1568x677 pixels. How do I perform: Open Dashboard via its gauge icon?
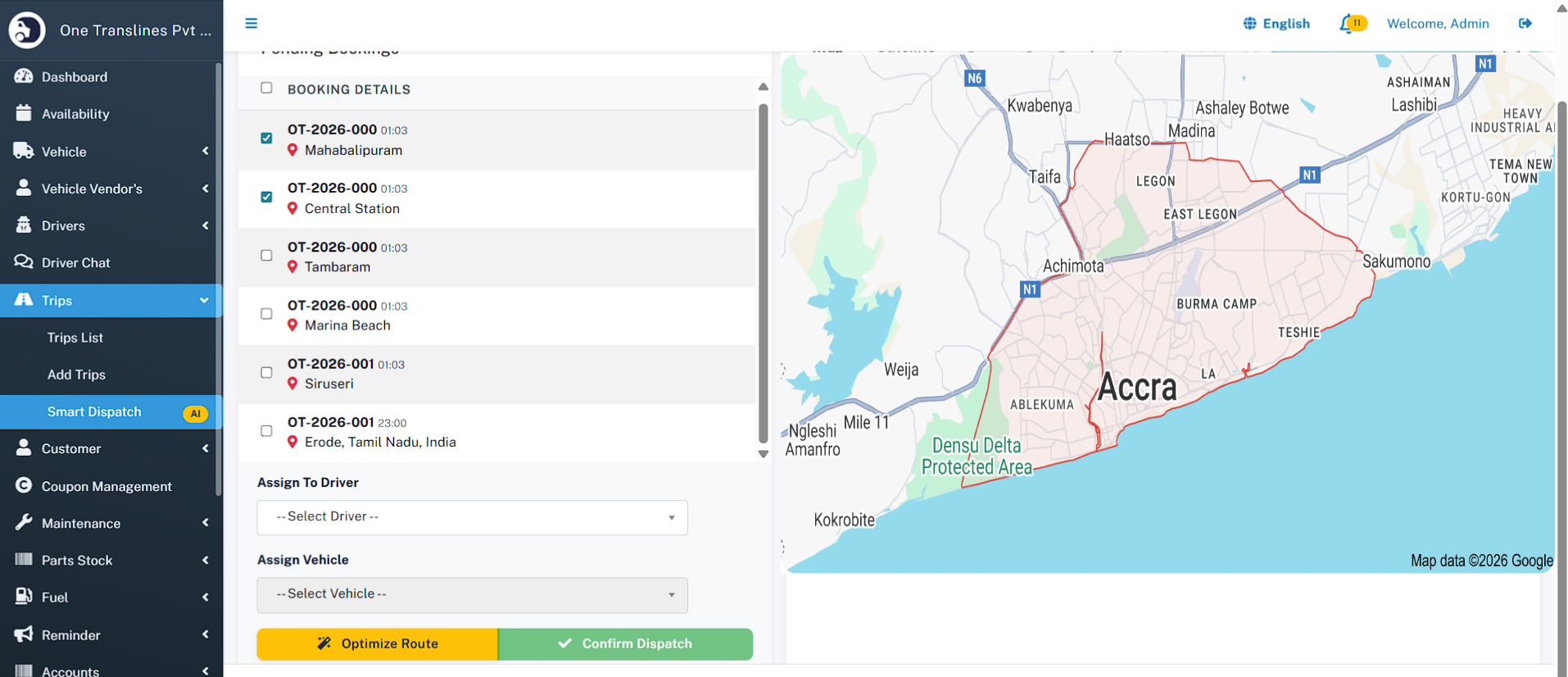tap(24, 76)
